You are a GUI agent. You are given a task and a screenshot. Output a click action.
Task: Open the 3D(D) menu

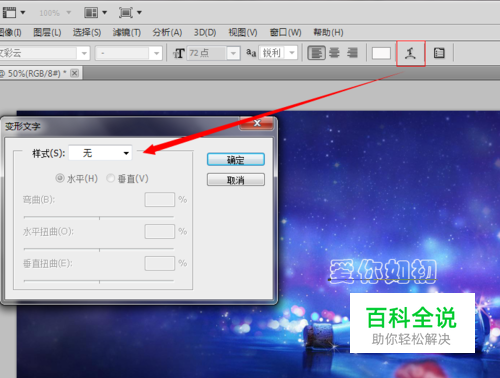pos(205,32)
